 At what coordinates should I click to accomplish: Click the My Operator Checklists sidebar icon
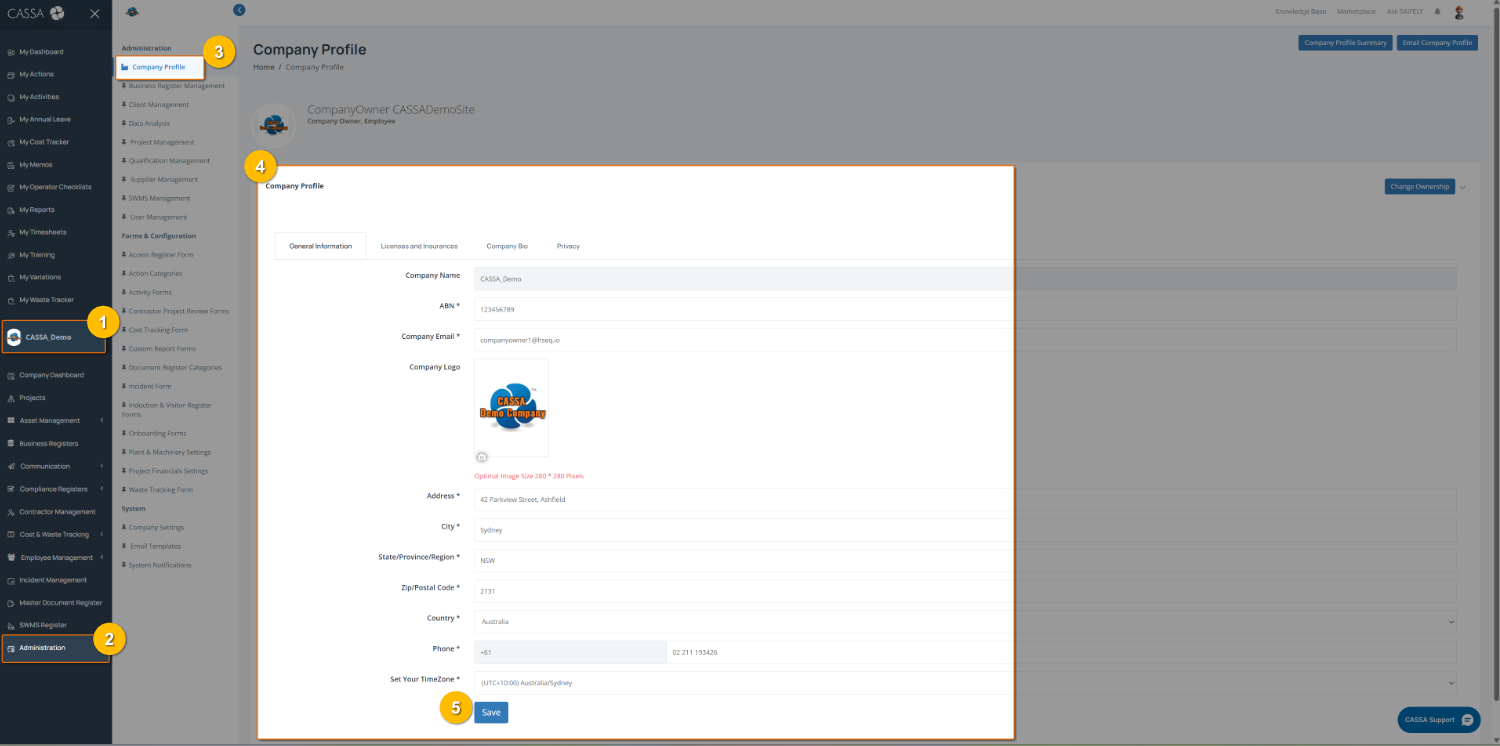[11, 187]
